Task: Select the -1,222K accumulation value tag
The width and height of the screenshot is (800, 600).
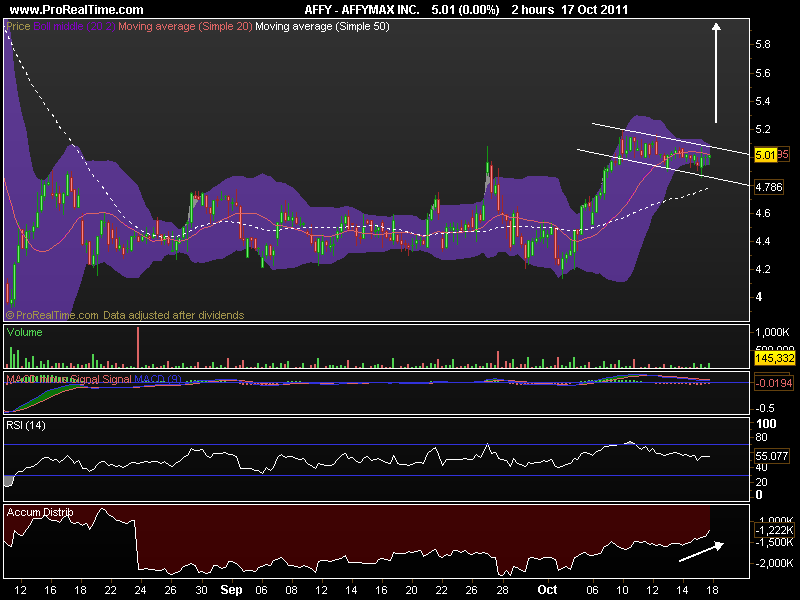Action: coord(774,530)
